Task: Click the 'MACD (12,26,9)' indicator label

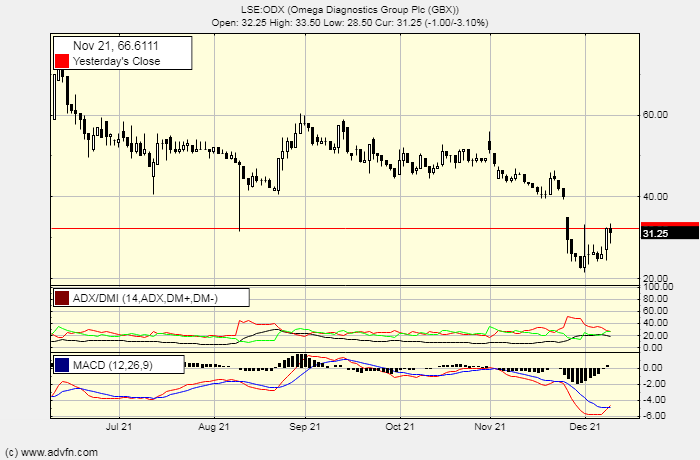Action: click(x=112, y=365)
